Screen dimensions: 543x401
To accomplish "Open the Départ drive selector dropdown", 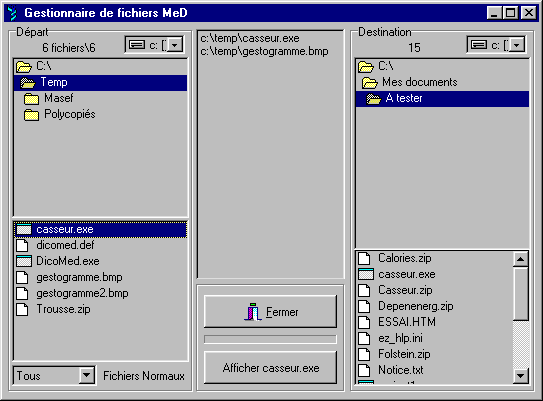I will click(175, 45).
